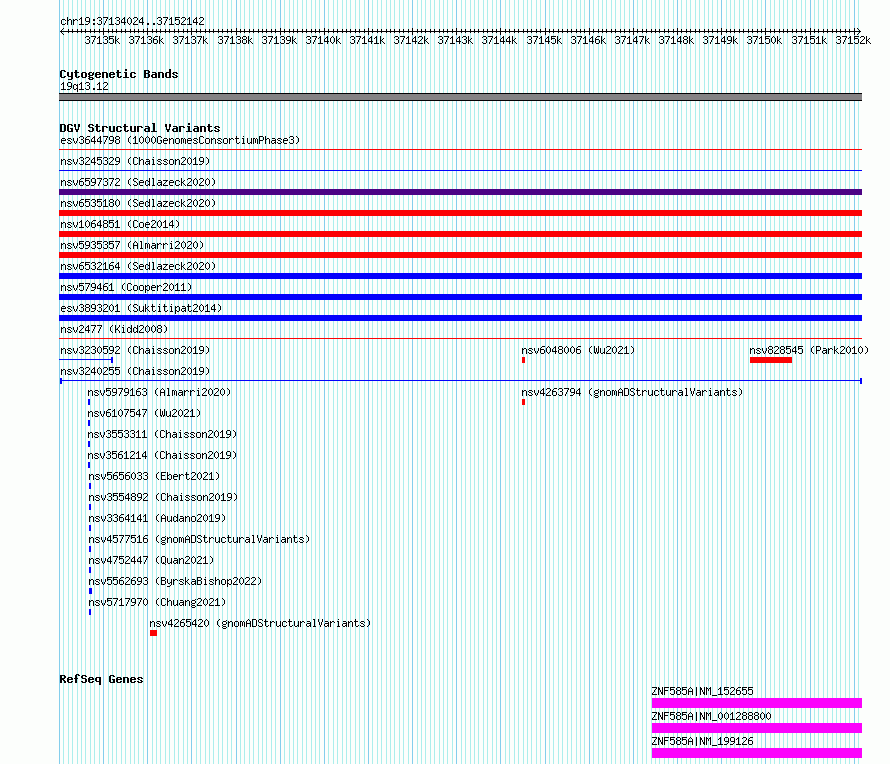Open nsv3553311 (Chaisson2019) variant

pos(162,434)
